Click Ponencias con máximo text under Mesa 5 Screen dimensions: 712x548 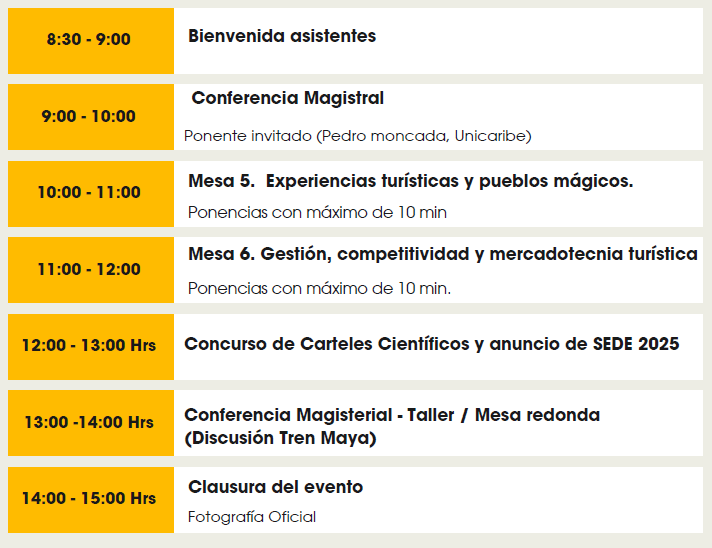[317, 212]
